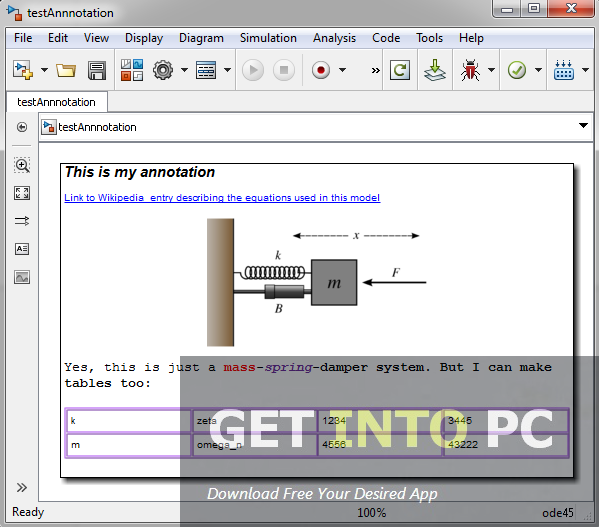Open the Simulation menu
The image size is (599, 527).
coord(268,38)
